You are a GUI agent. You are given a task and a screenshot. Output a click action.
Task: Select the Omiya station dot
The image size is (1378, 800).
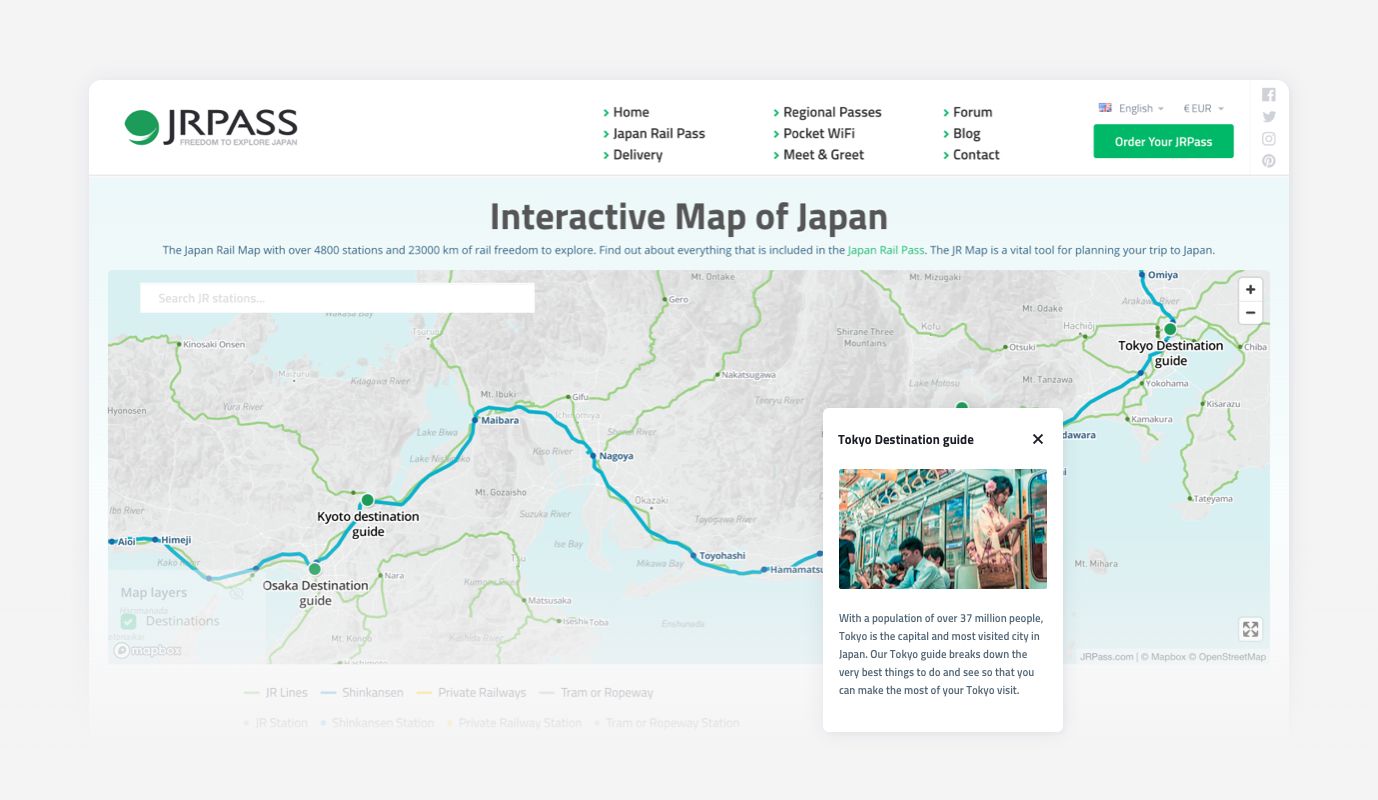1141,274
